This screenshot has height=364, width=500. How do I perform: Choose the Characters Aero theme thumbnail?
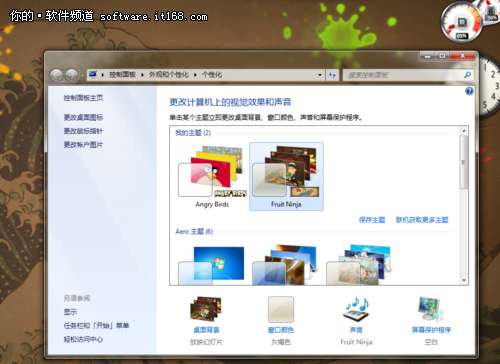(x=358, y=265)
